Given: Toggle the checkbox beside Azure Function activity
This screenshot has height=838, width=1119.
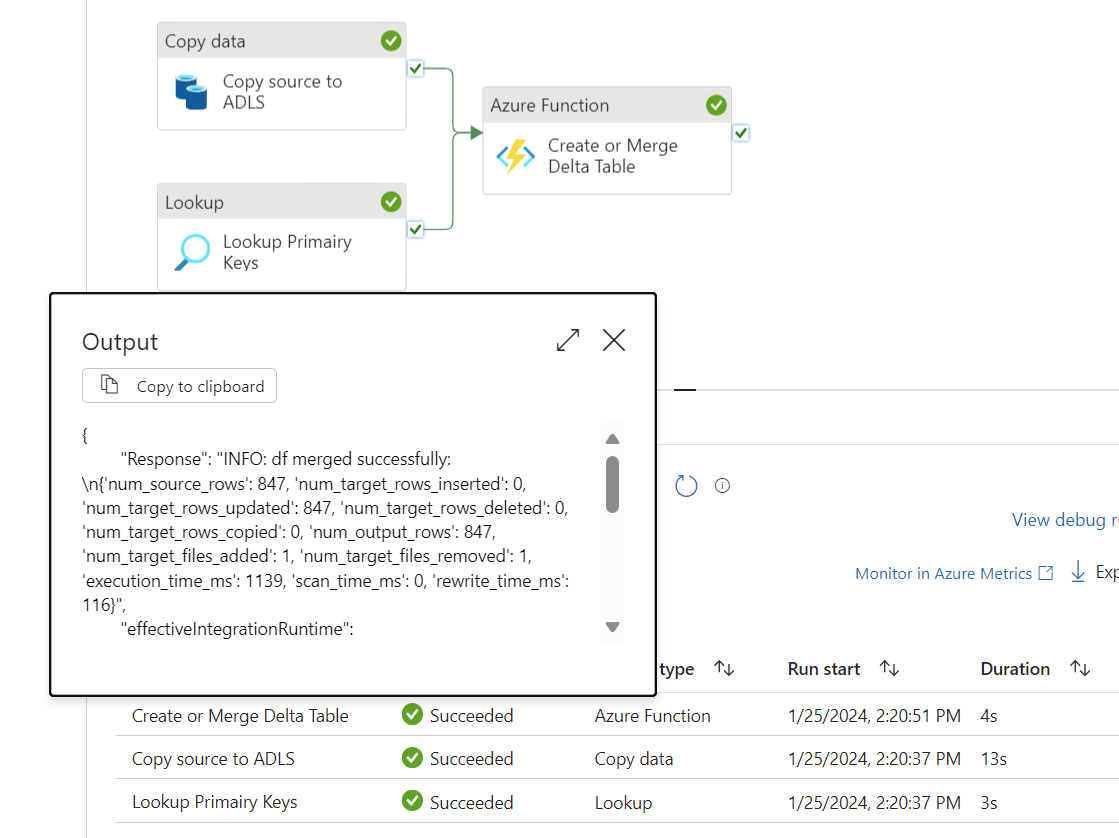Looking at the screenshot, I should pos(740,131).
